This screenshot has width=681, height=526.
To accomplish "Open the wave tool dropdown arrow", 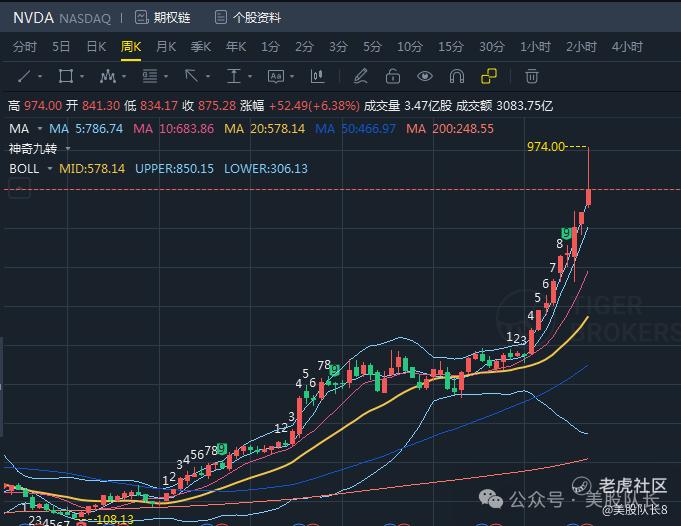I will coord(124,76).
